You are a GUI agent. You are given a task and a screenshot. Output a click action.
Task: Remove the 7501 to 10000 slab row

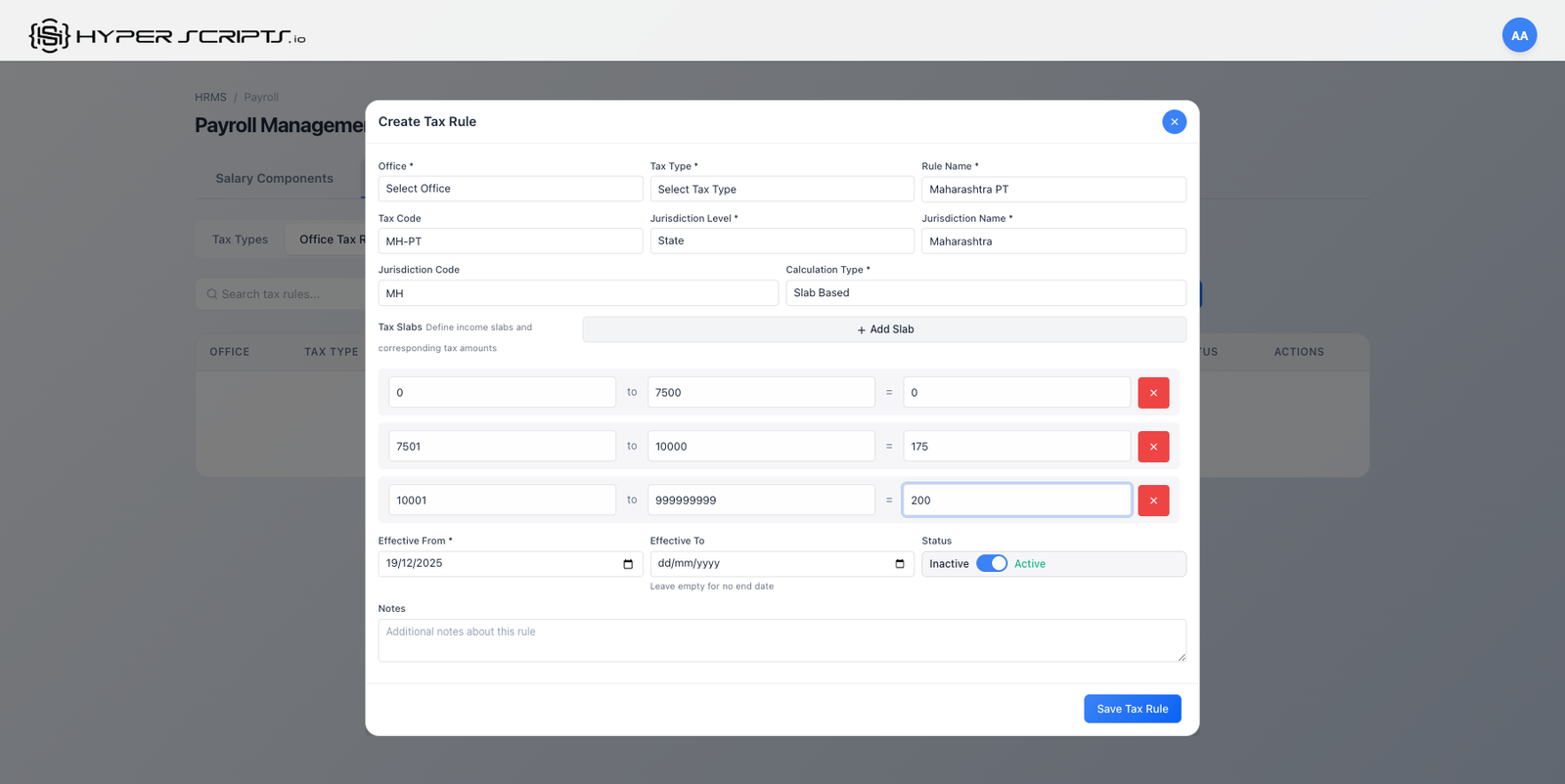coord(1153,446)
